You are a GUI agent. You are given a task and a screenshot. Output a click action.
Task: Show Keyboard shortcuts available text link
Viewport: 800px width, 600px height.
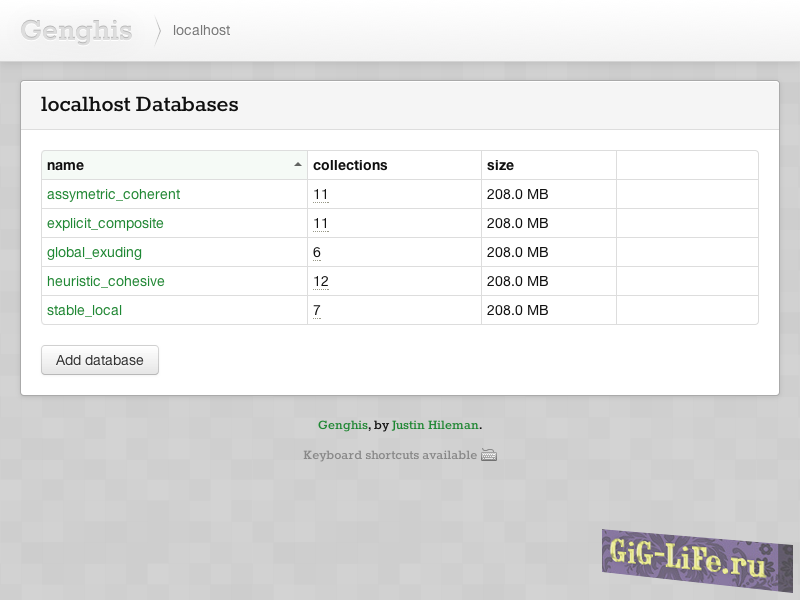390,455
